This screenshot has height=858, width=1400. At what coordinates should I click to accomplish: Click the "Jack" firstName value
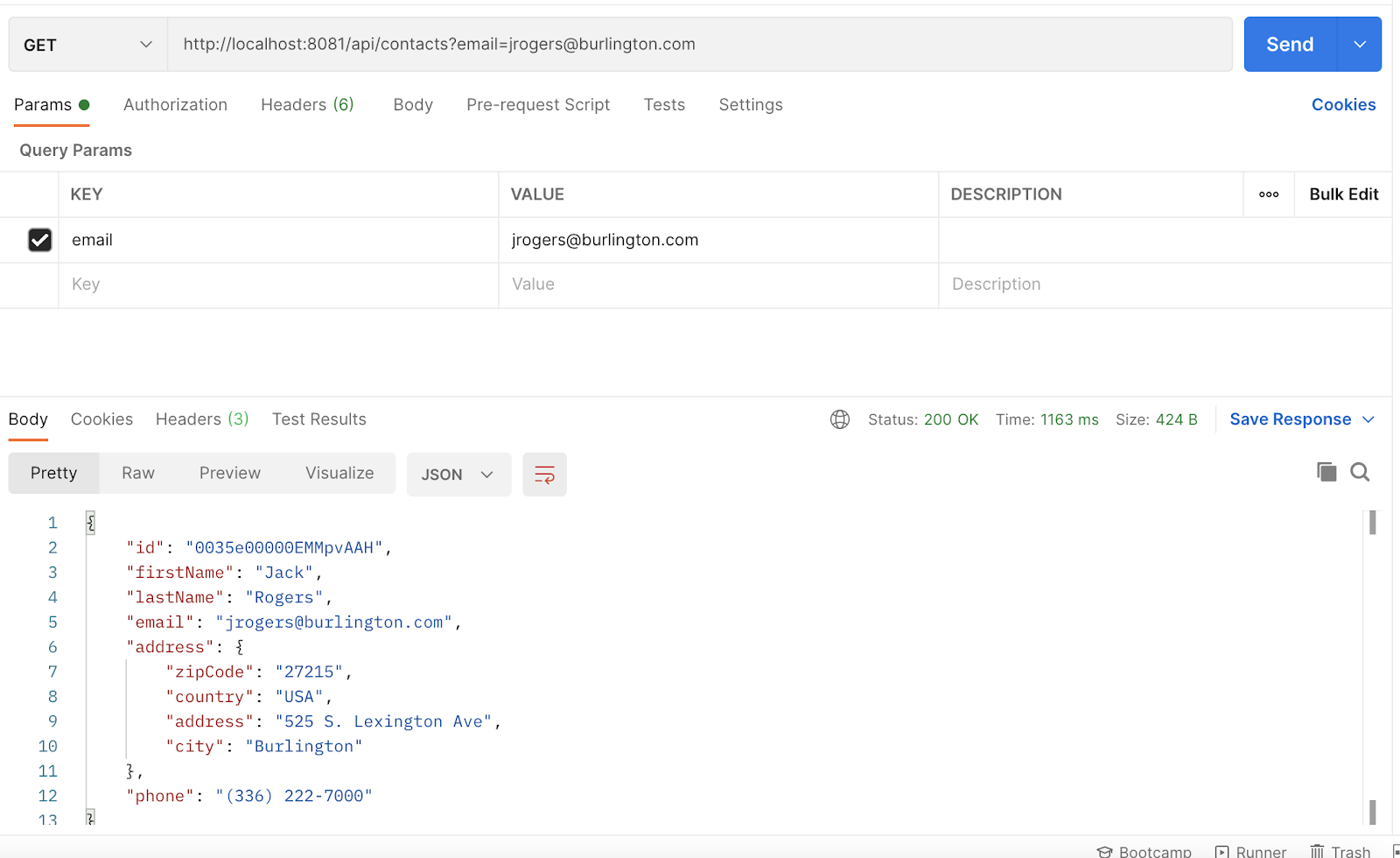click(284, 573)
